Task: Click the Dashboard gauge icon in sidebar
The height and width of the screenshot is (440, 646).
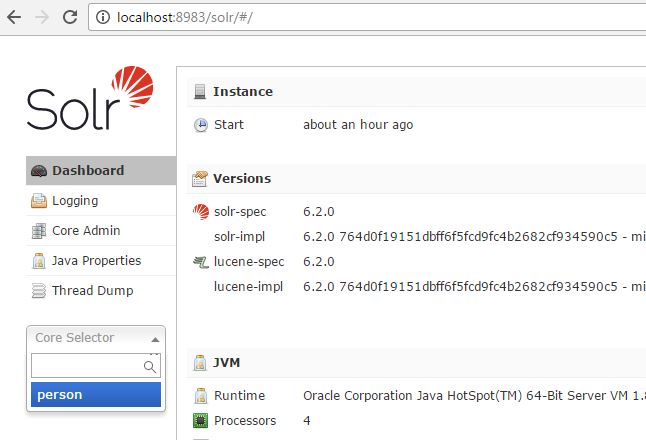Action: [x=40, y=171]
